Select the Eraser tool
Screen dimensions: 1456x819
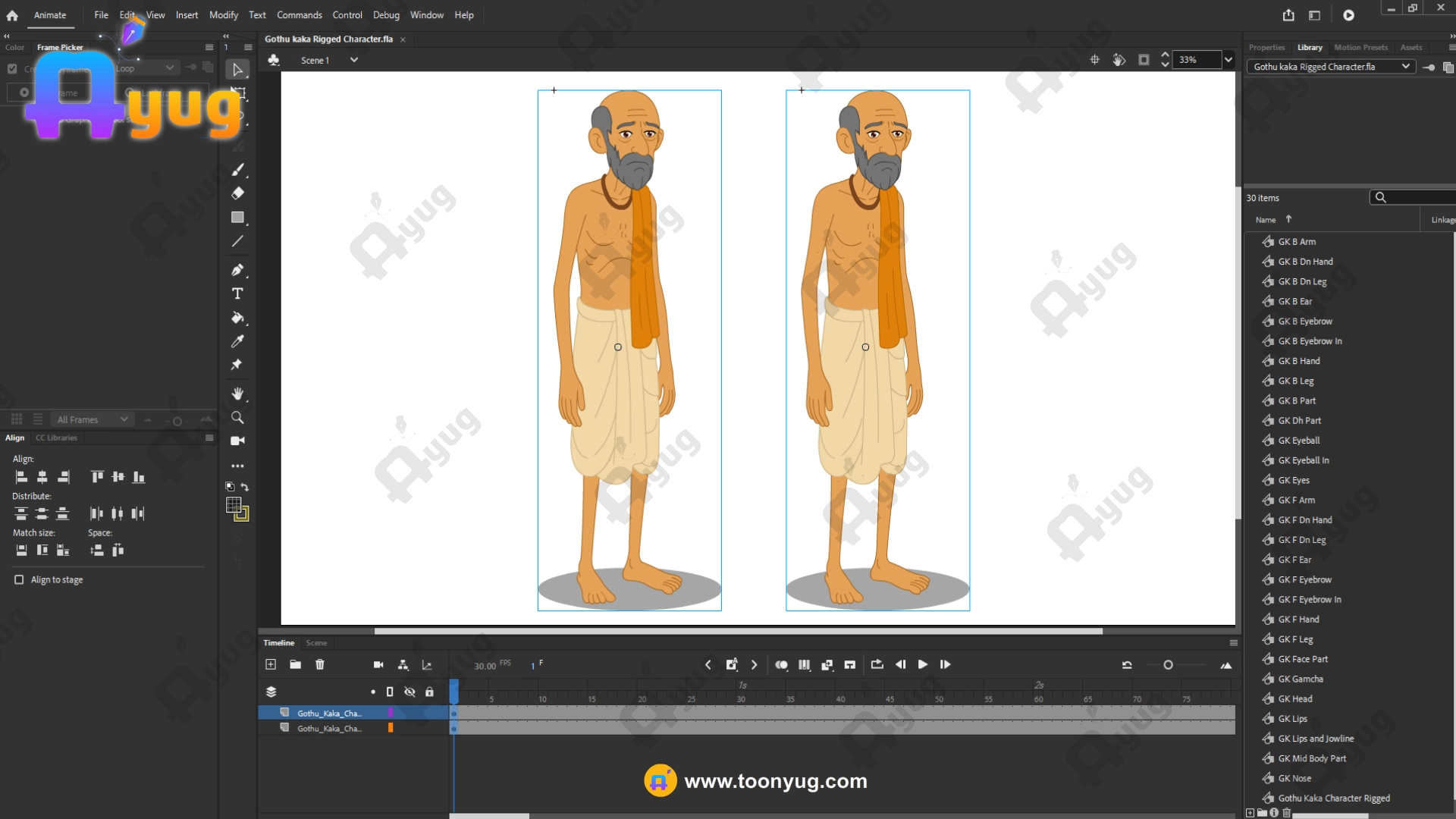pos(237,193)
